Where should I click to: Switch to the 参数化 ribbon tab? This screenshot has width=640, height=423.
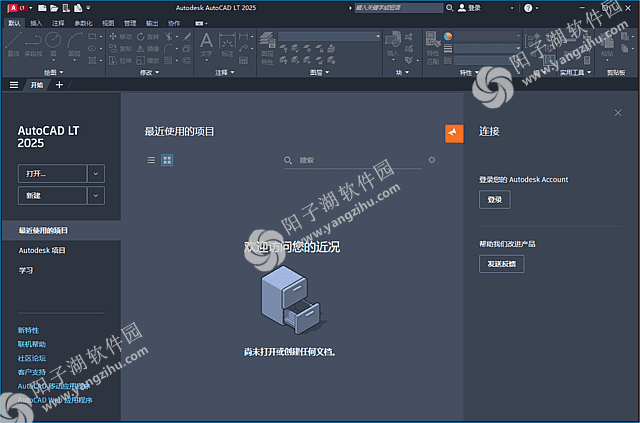83,23
